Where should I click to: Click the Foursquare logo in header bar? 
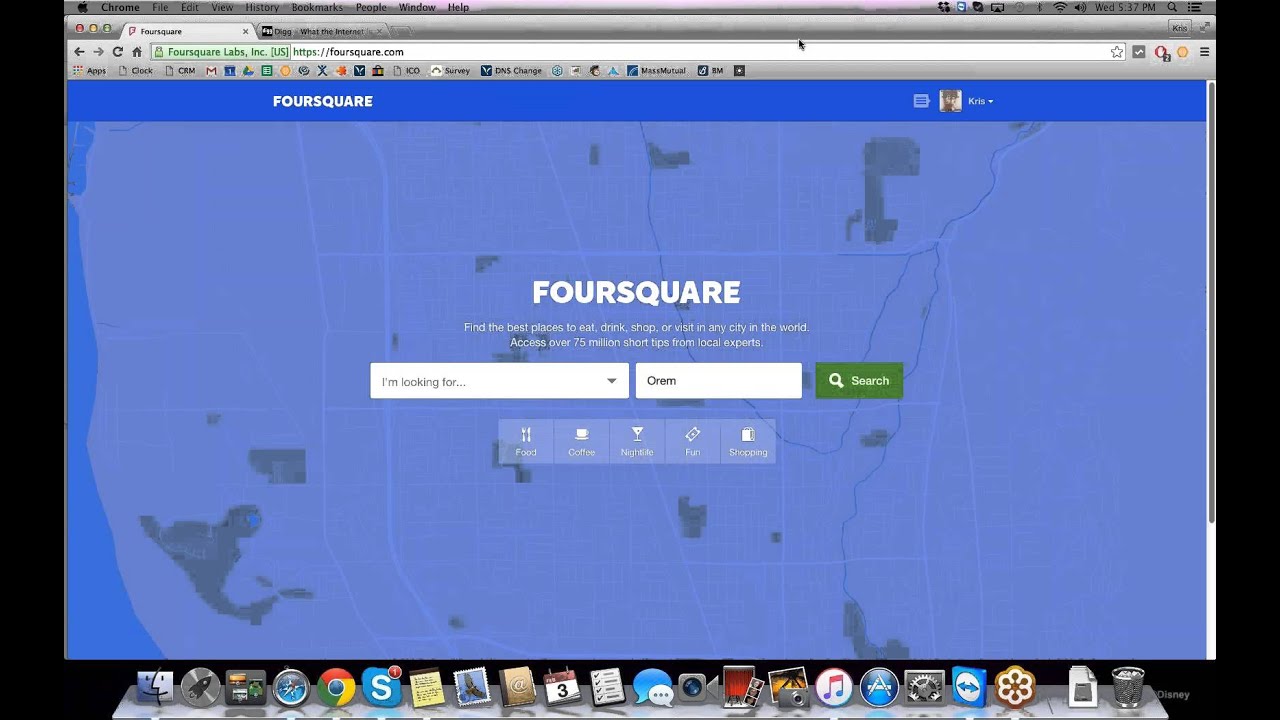(x=323, y=101)
